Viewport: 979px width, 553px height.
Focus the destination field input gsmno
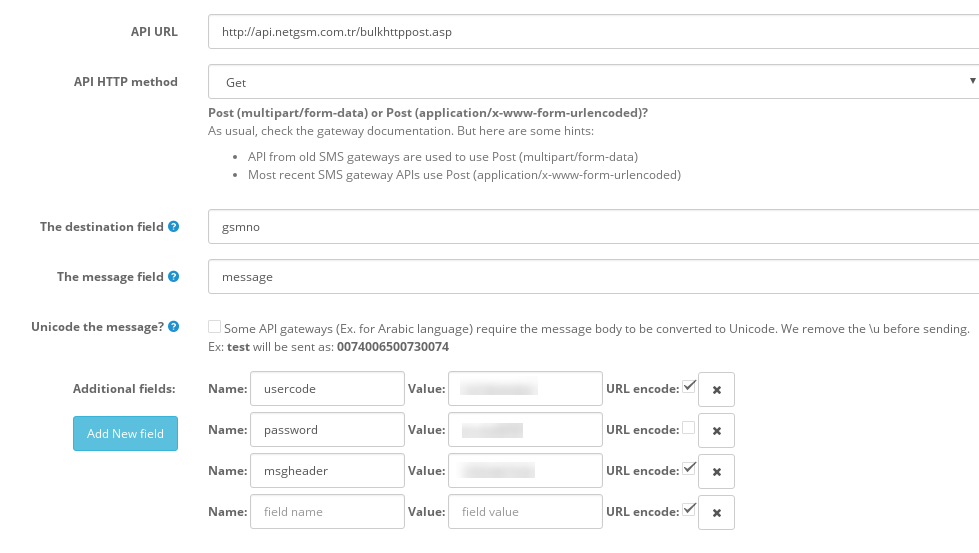(x=593, y=227)
